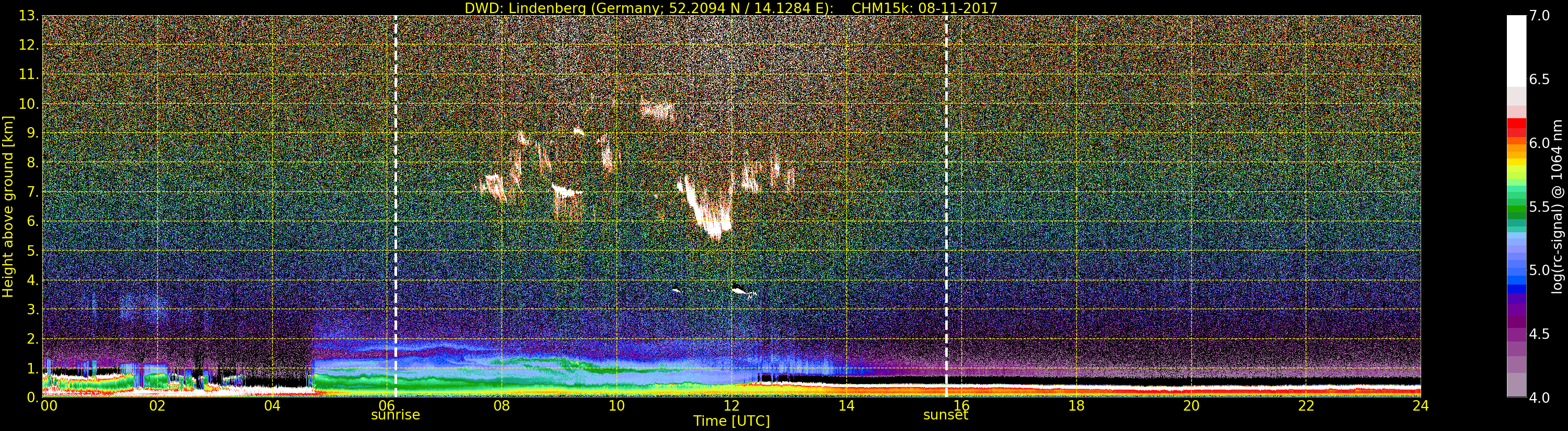
Task: Click the colorbar tick label '6.5'
Action: 1539,80
